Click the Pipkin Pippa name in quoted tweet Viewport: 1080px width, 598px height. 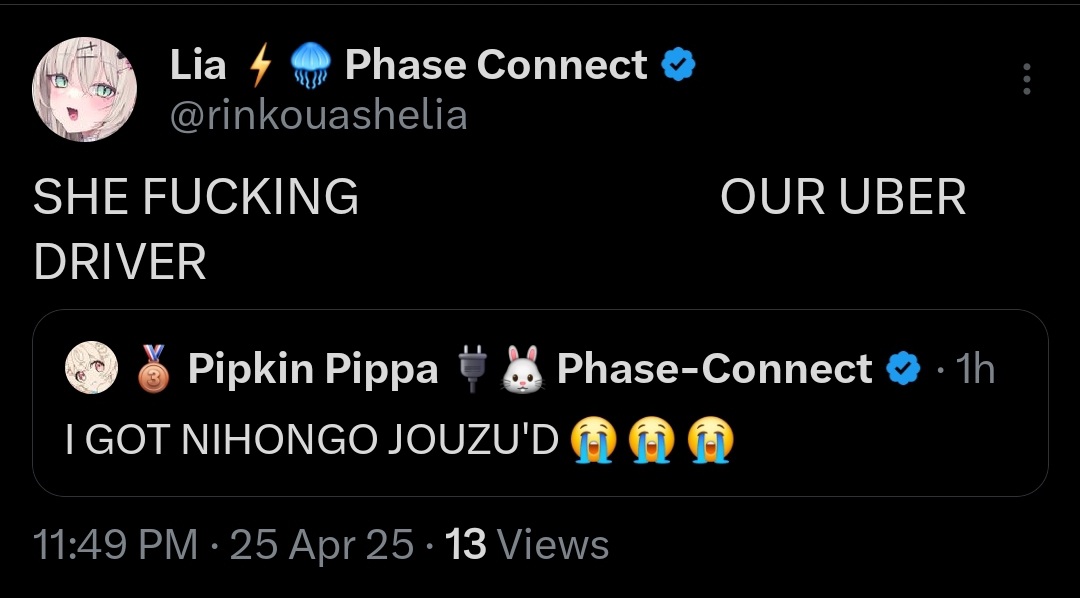point(313,370)
